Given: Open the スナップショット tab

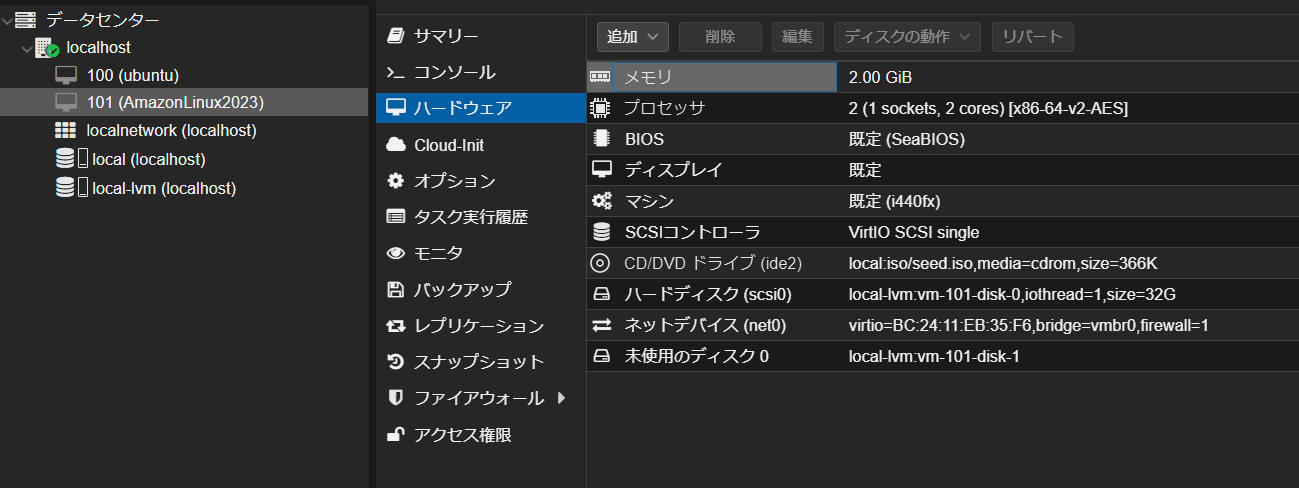Looking at the screenshot, I should pos(481,362).
